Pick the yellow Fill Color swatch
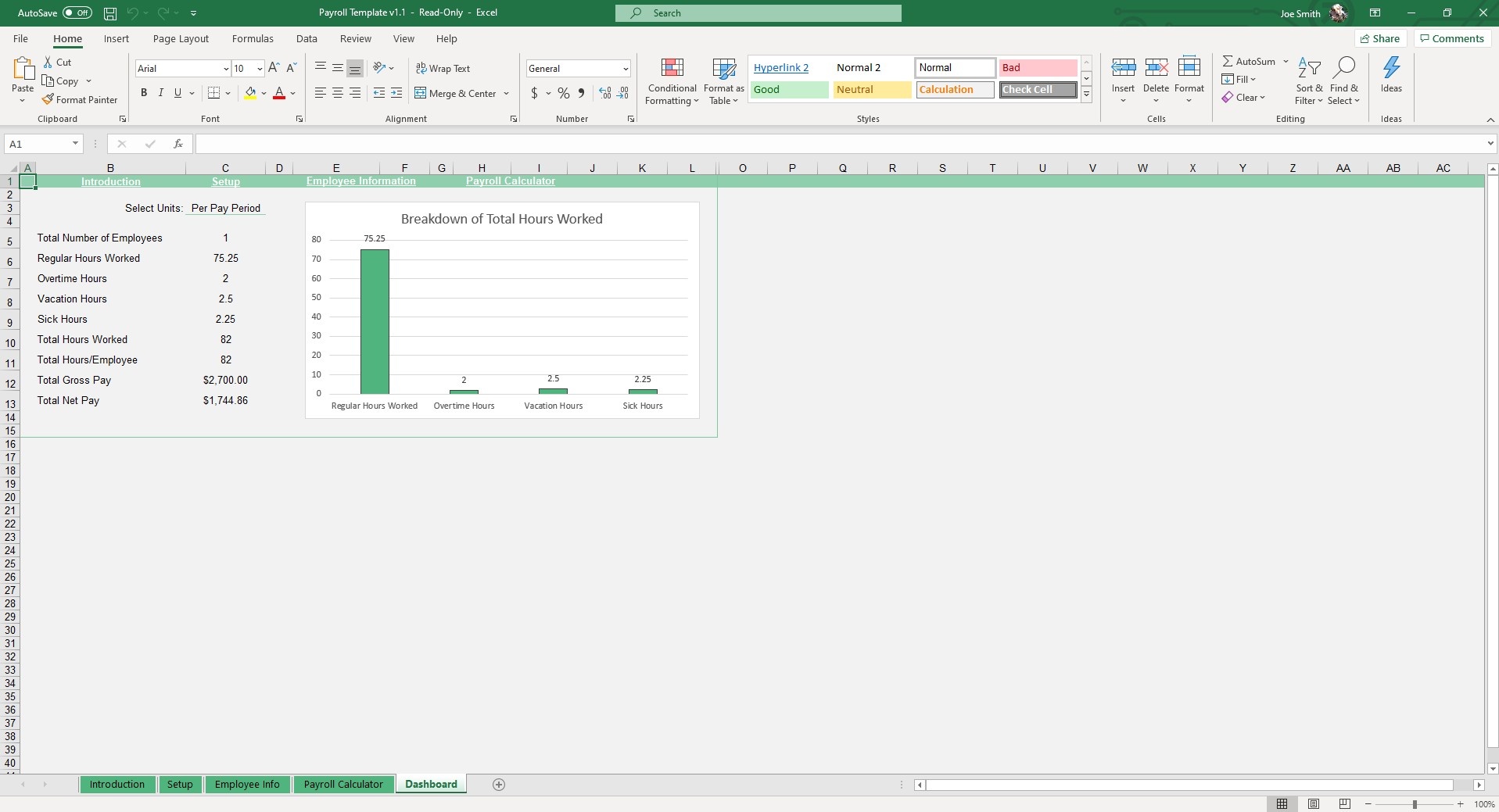Image resolution: width=1499 pixels, height=812 pixels. tap(250, 93)
